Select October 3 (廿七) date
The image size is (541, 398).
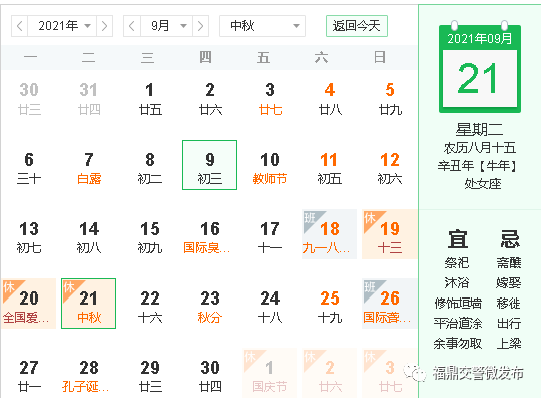(390, 374)
